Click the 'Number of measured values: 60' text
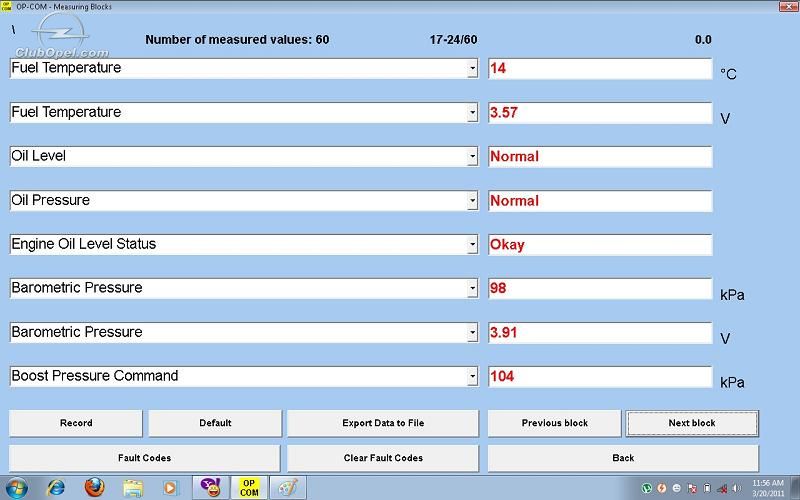This screenshot has height=500, width=800. (x=237, y=40)
